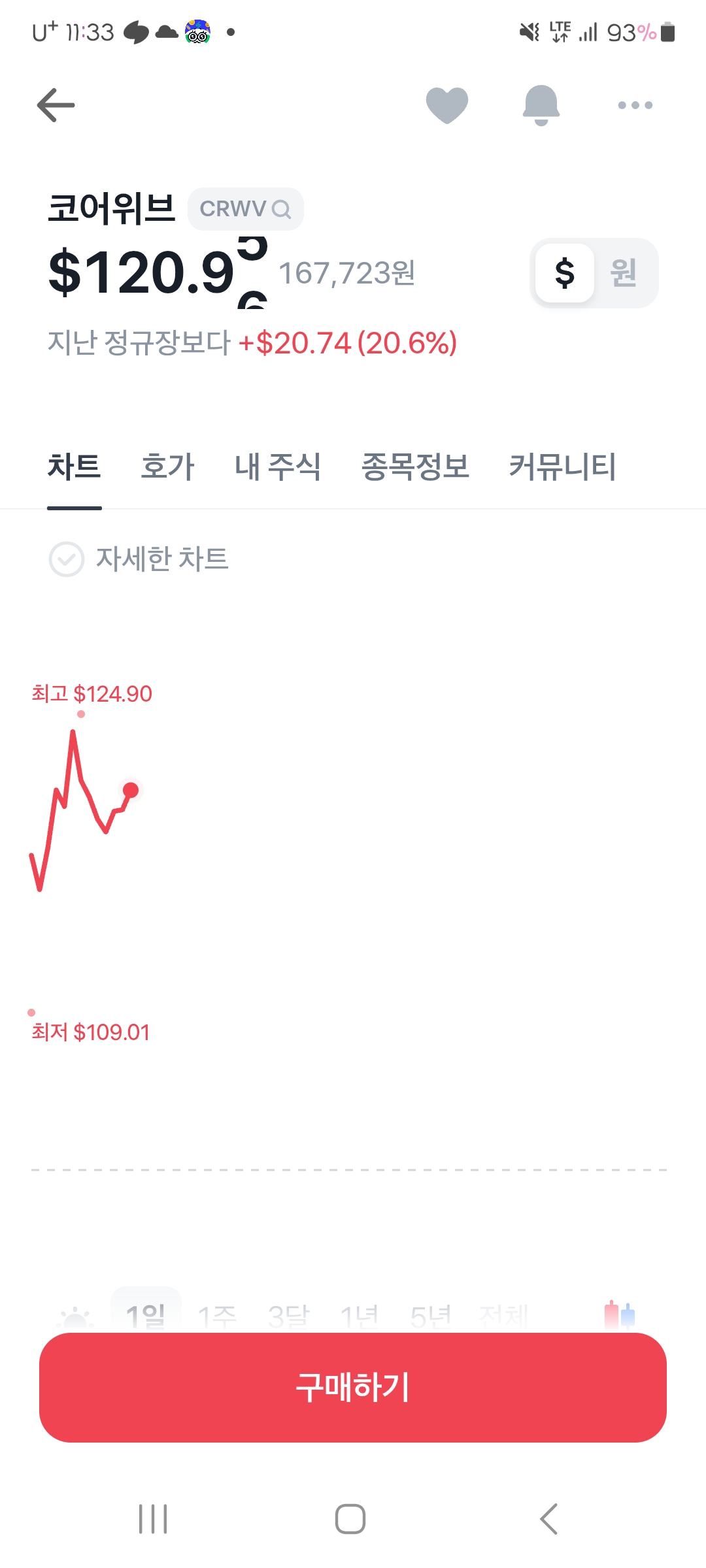Open the 종목정보 tab

[415, 467]
